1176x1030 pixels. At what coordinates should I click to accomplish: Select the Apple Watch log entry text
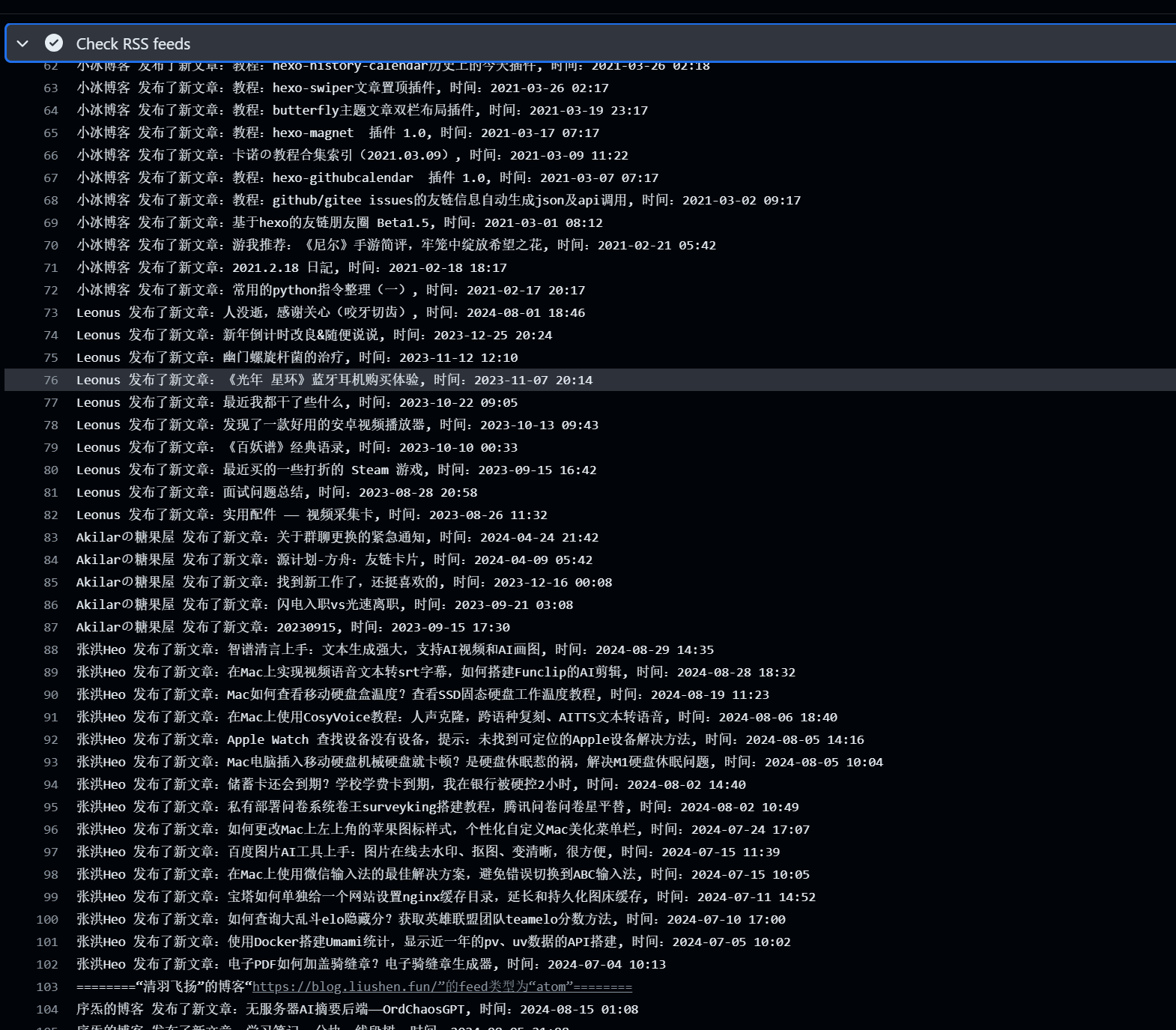pos(470,739)
